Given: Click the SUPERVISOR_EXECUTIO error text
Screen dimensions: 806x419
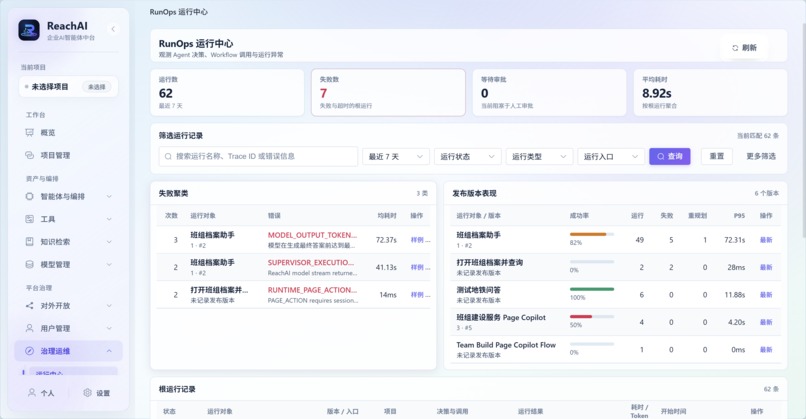Looking at the screenshot, I should (x=310, y=262).
